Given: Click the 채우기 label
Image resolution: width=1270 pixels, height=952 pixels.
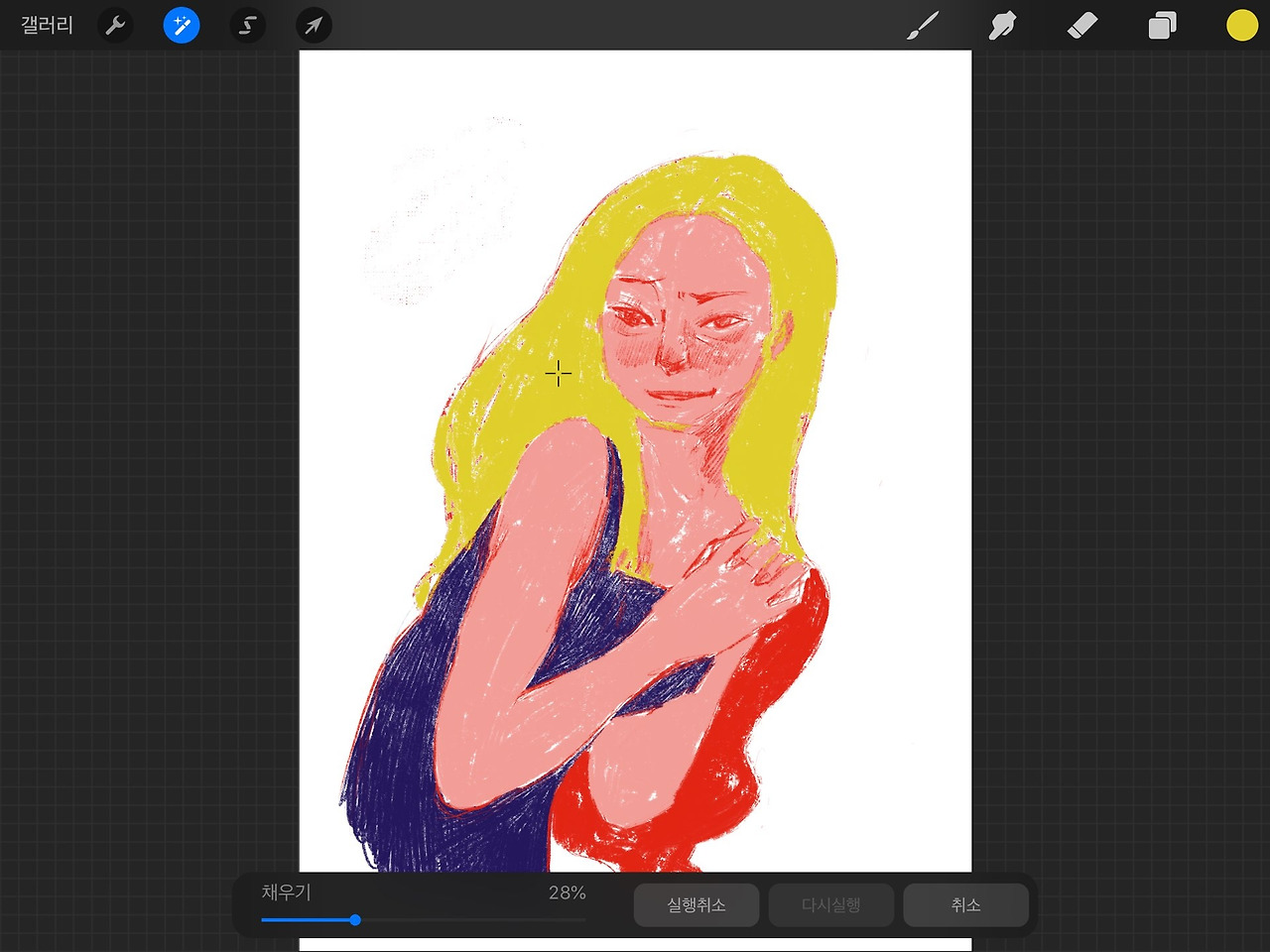Looking at the screenshot, I should point(286,892).
